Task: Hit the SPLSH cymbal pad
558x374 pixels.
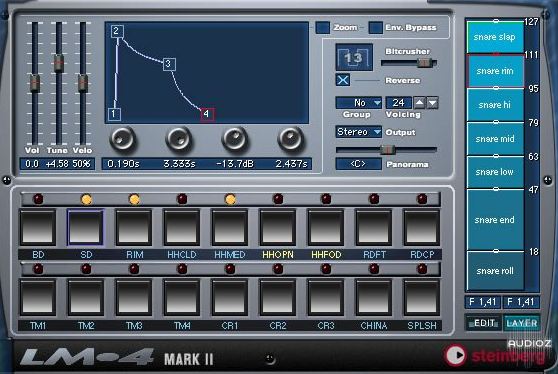Action: point(421,297)
